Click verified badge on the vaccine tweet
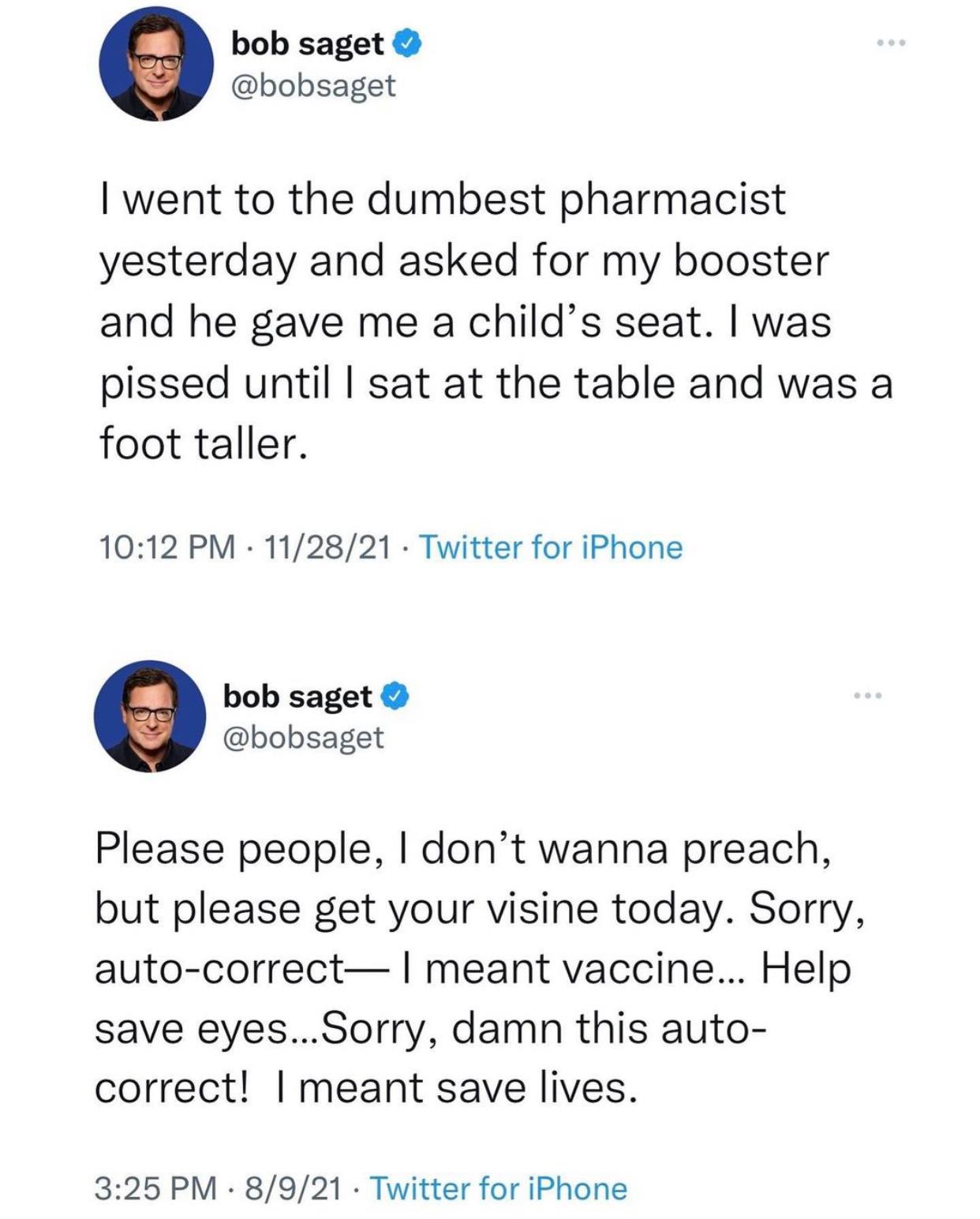This screenshot has width=980, height=1219. click(395, 697)
